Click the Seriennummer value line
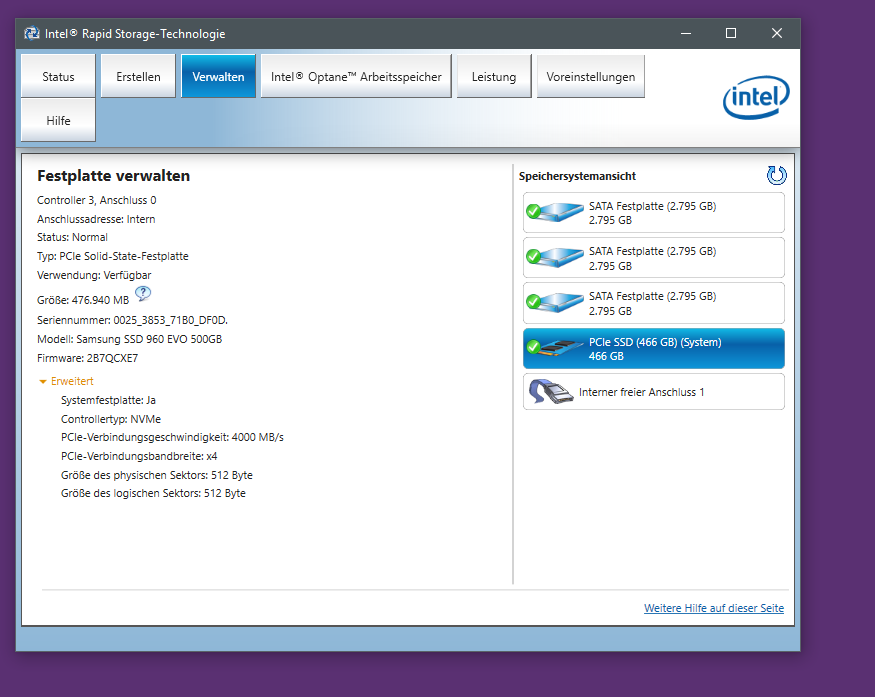The image size is (875, 697). point(132,320)
